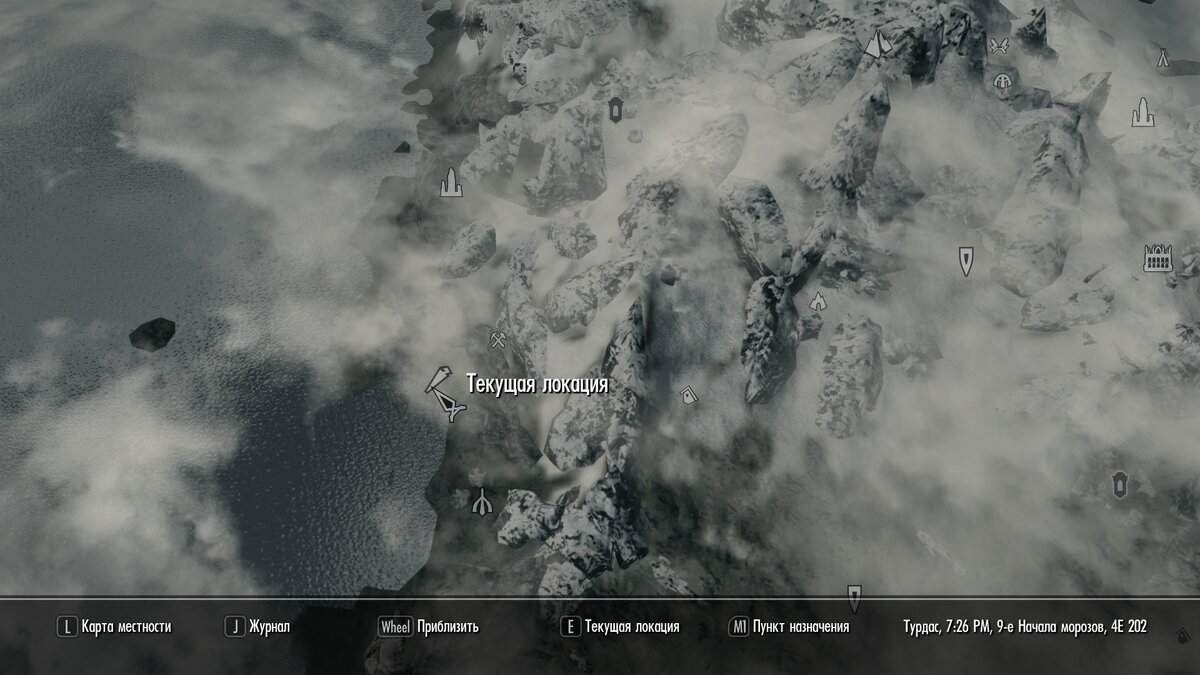1200x675 pixels.
Task: Select the domed ruin marker below dragon lair
Action: pyautogui.click(x=1002, y=79)
